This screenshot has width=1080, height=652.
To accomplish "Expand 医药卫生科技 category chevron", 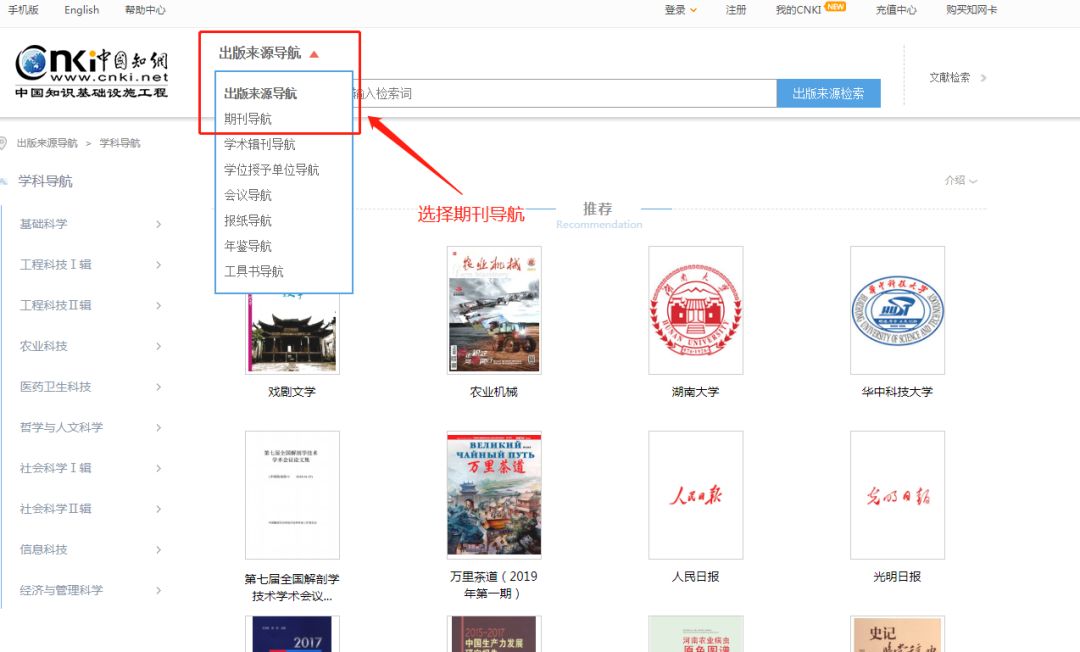I will coord(158,387).
